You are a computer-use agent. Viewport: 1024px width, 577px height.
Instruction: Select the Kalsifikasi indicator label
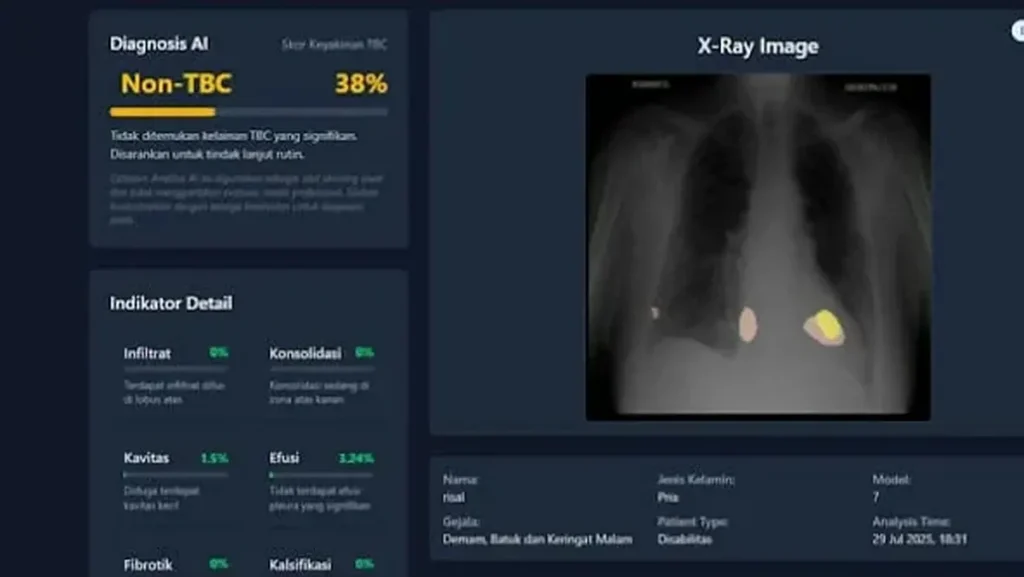pyautogui.click(x=300, y=565)
